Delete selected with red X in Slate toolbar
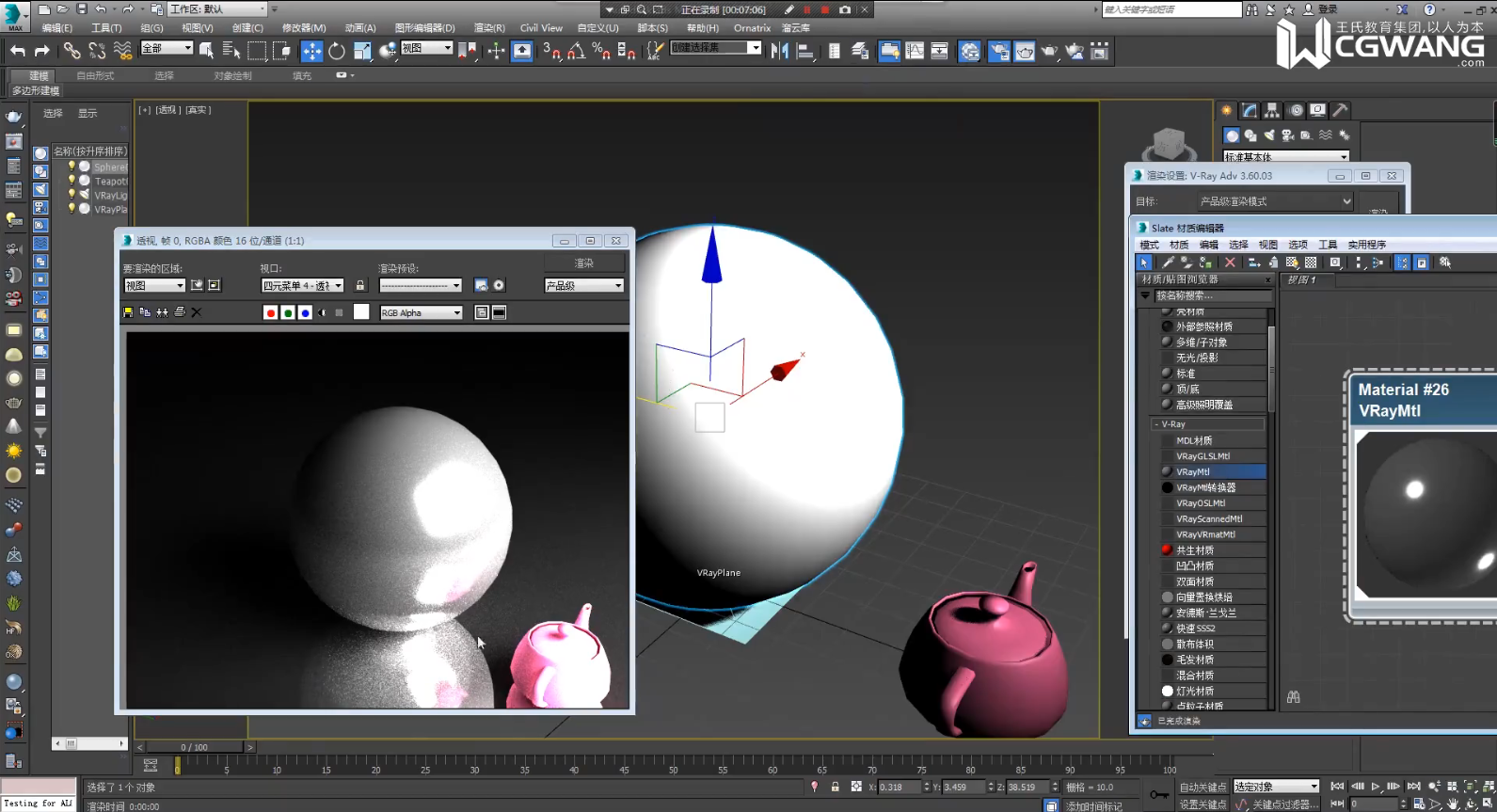This screenshot has height=812, width=1497. coord(1230,263)
